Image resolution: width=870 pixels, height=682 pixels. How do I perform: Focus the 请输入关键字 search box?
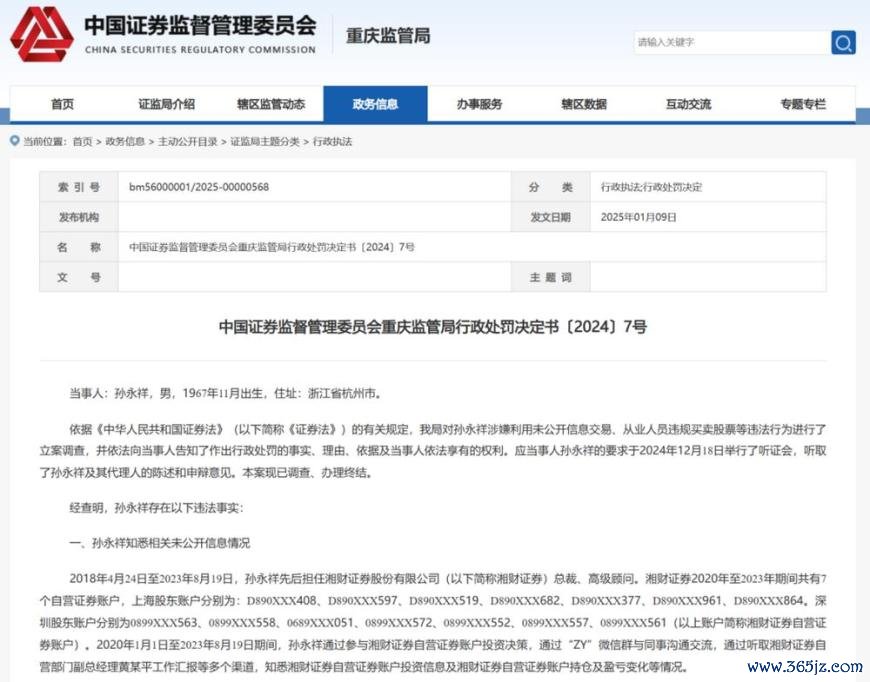(730, 42)
